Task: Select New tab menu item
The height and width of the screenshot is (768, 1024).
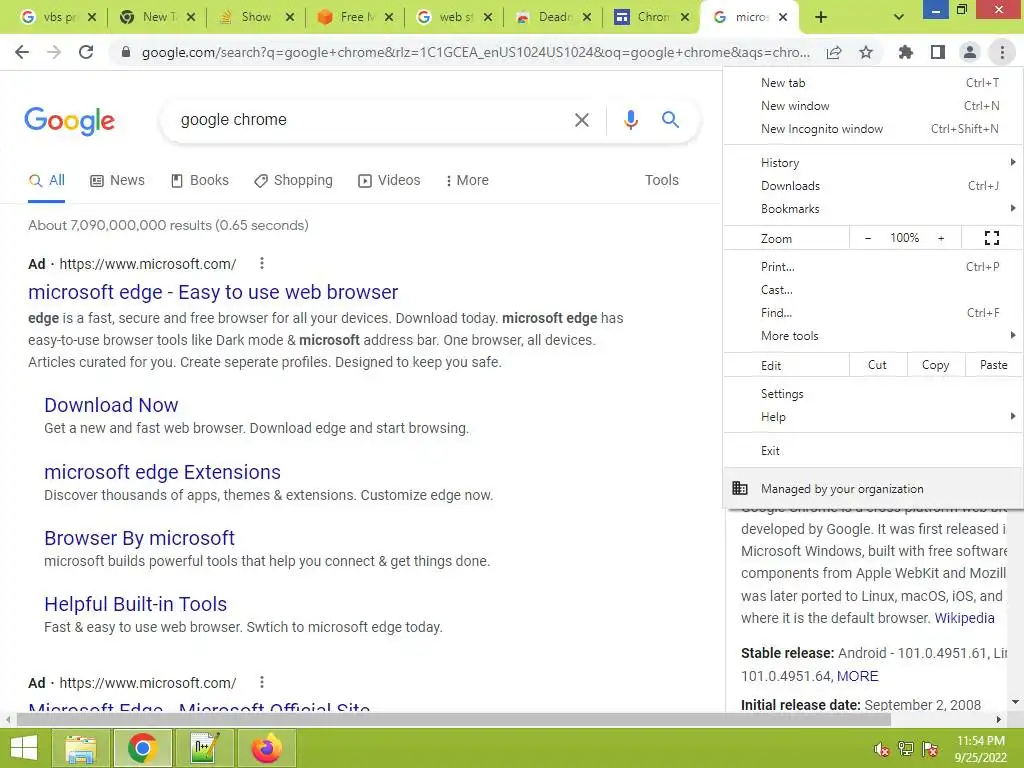Action: [873, 83]
